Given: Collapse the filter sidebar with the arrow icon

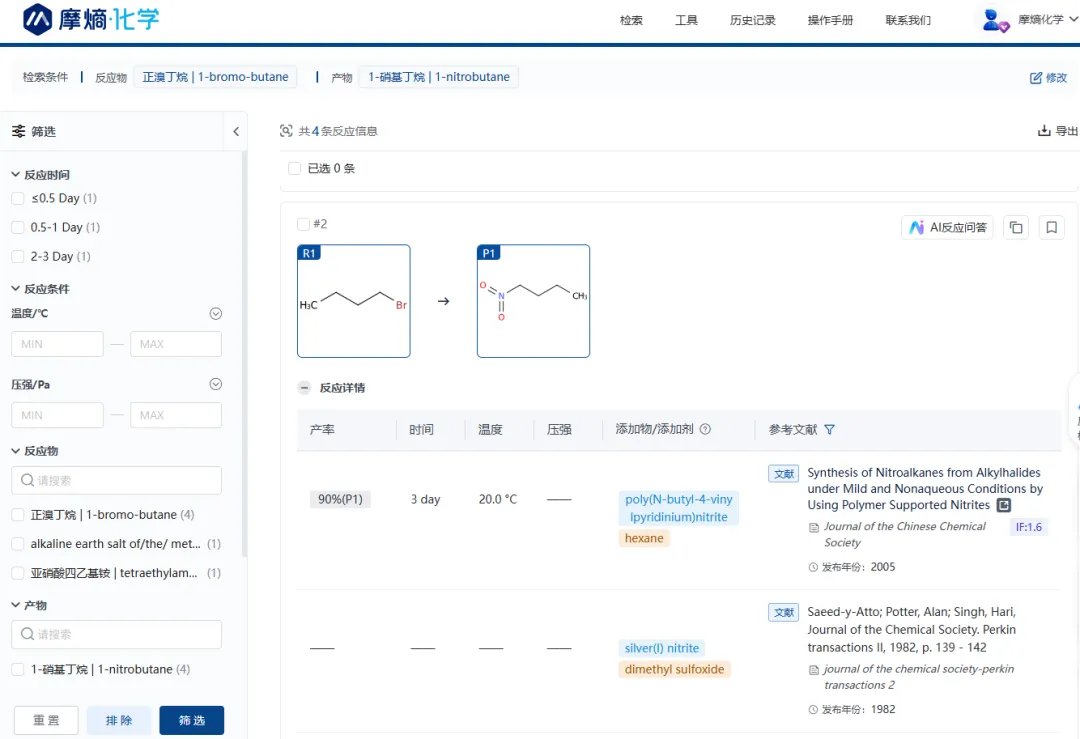Looking at the screenshot, I should pos(236,131).
